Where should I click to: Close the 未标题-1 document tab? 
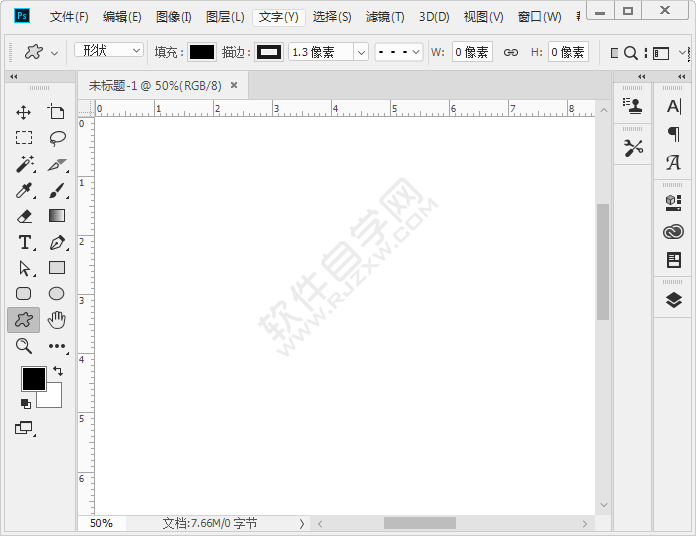(234, 85)
